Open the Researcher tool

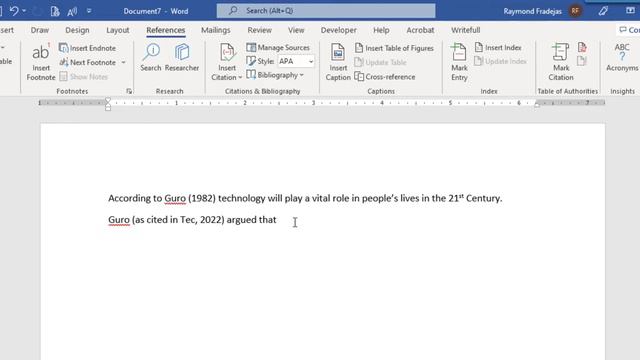click(x=182, y=58)
